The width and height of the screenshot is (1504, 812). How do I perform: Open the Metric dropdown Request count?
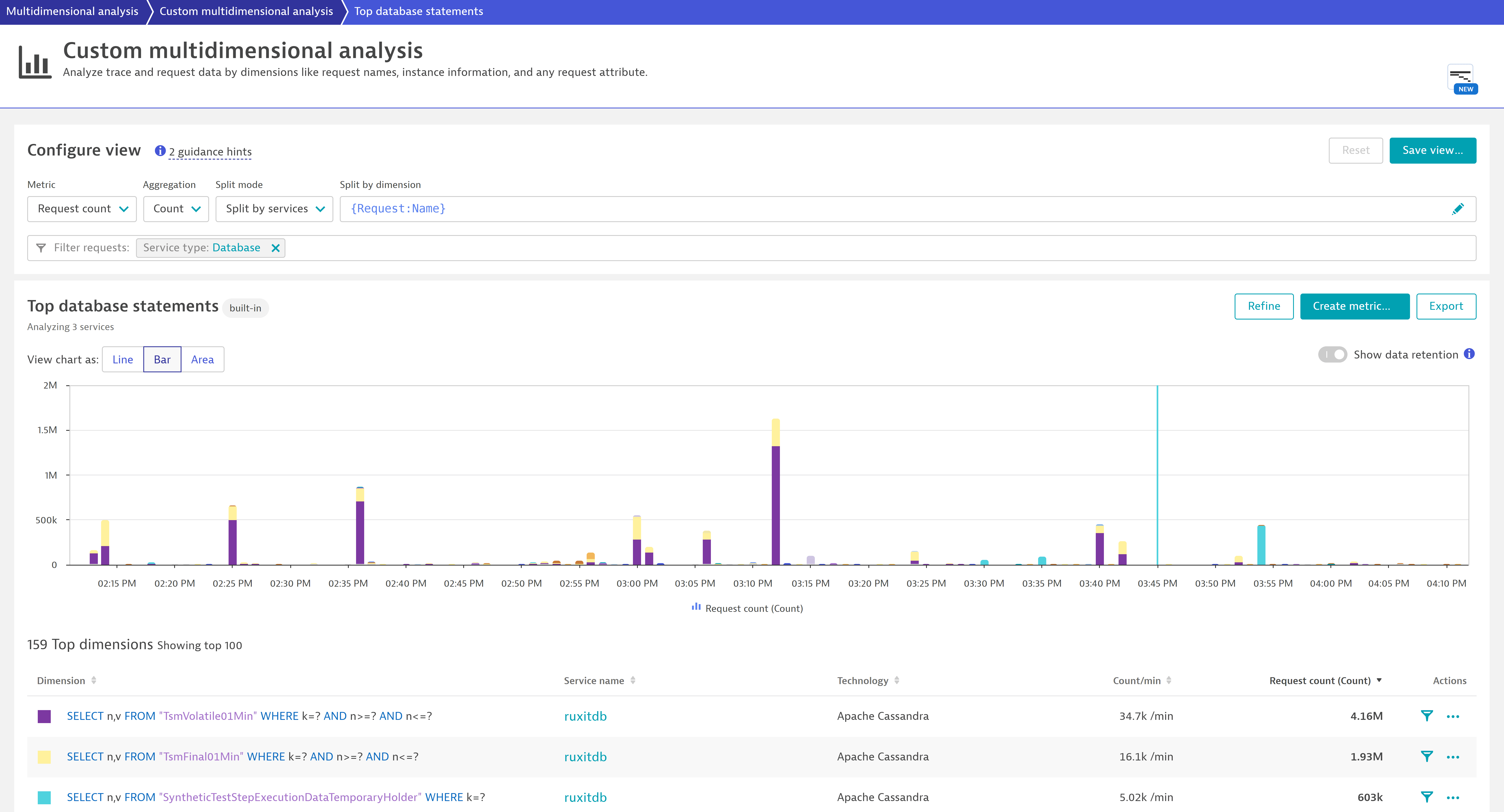pos(82,209)
